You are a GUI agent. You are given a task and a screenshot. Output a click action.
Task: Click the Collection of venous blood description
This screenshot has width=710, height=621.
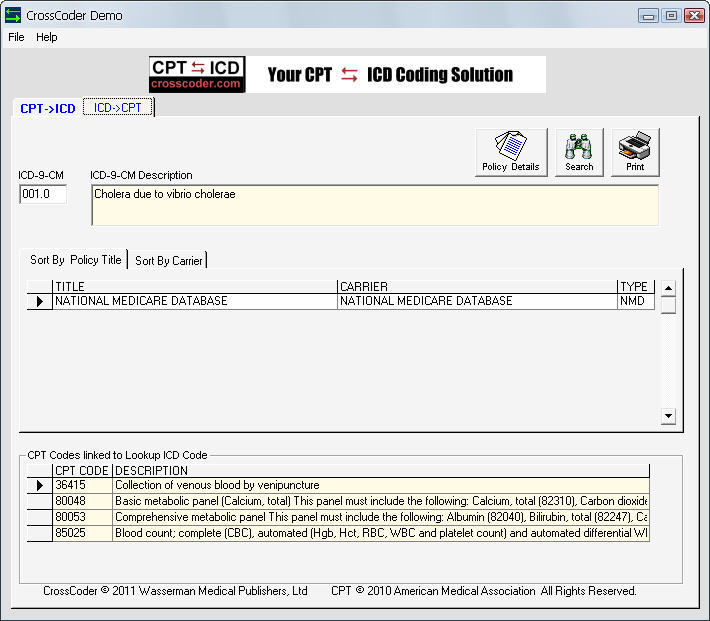(381, 485)
